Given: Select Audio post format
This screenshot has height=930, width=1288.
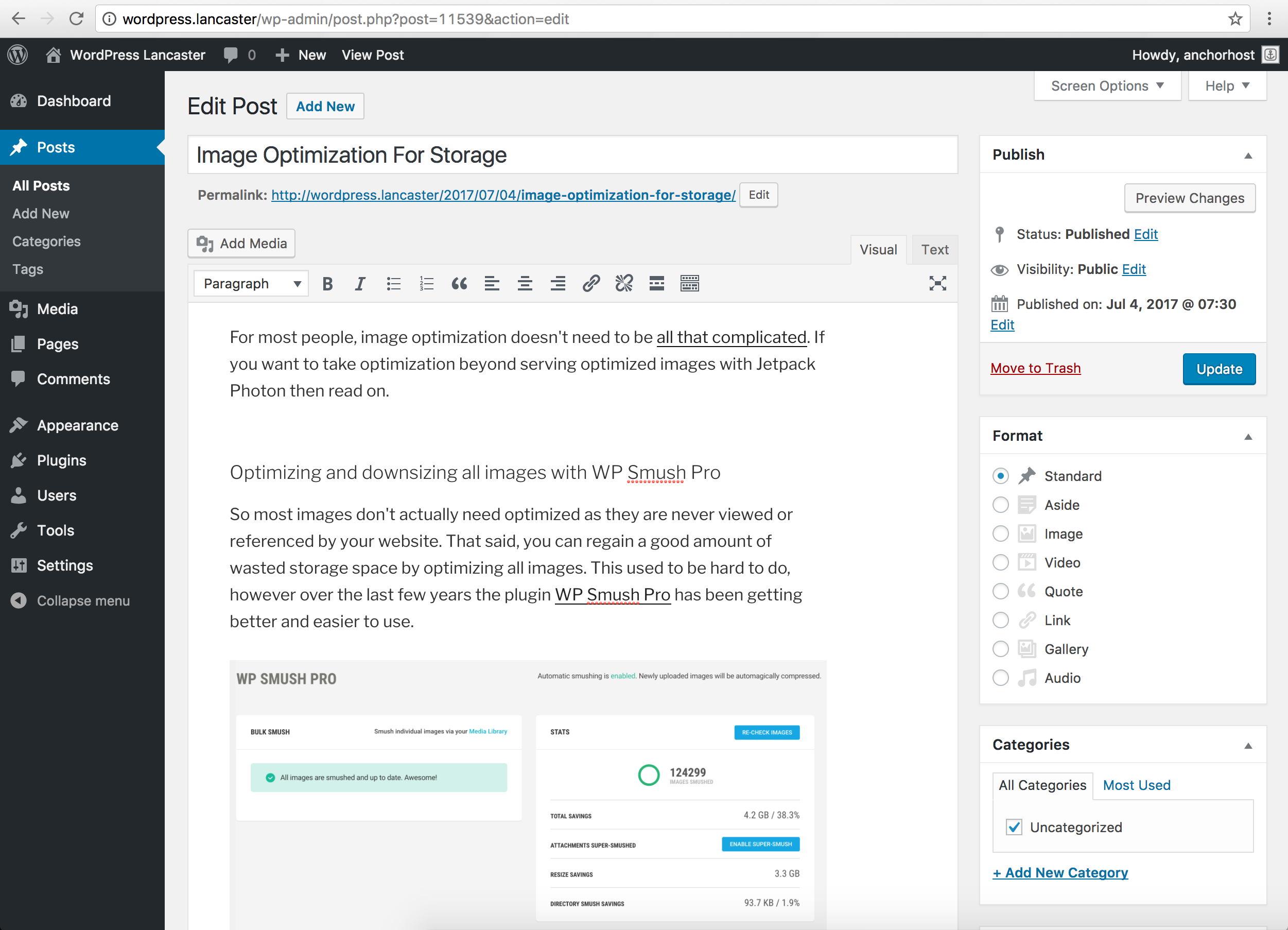Looking at the screenshot, I should [1001, 678].
